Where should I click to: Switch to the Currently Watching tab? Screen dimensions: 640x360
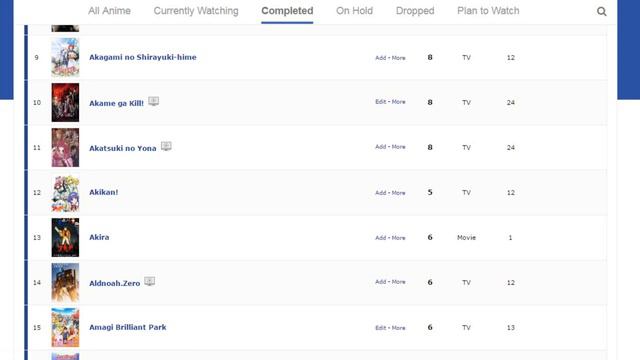coord(196,11)
